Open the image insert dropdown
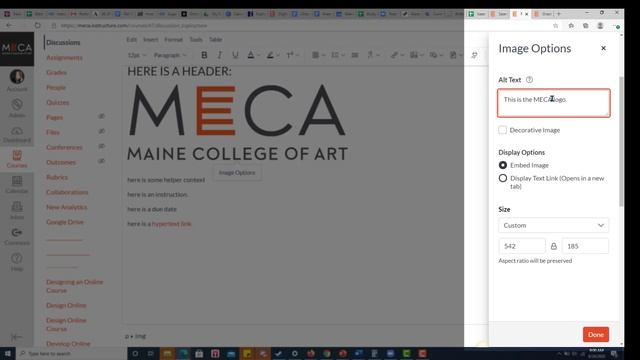 click(416, 55)
